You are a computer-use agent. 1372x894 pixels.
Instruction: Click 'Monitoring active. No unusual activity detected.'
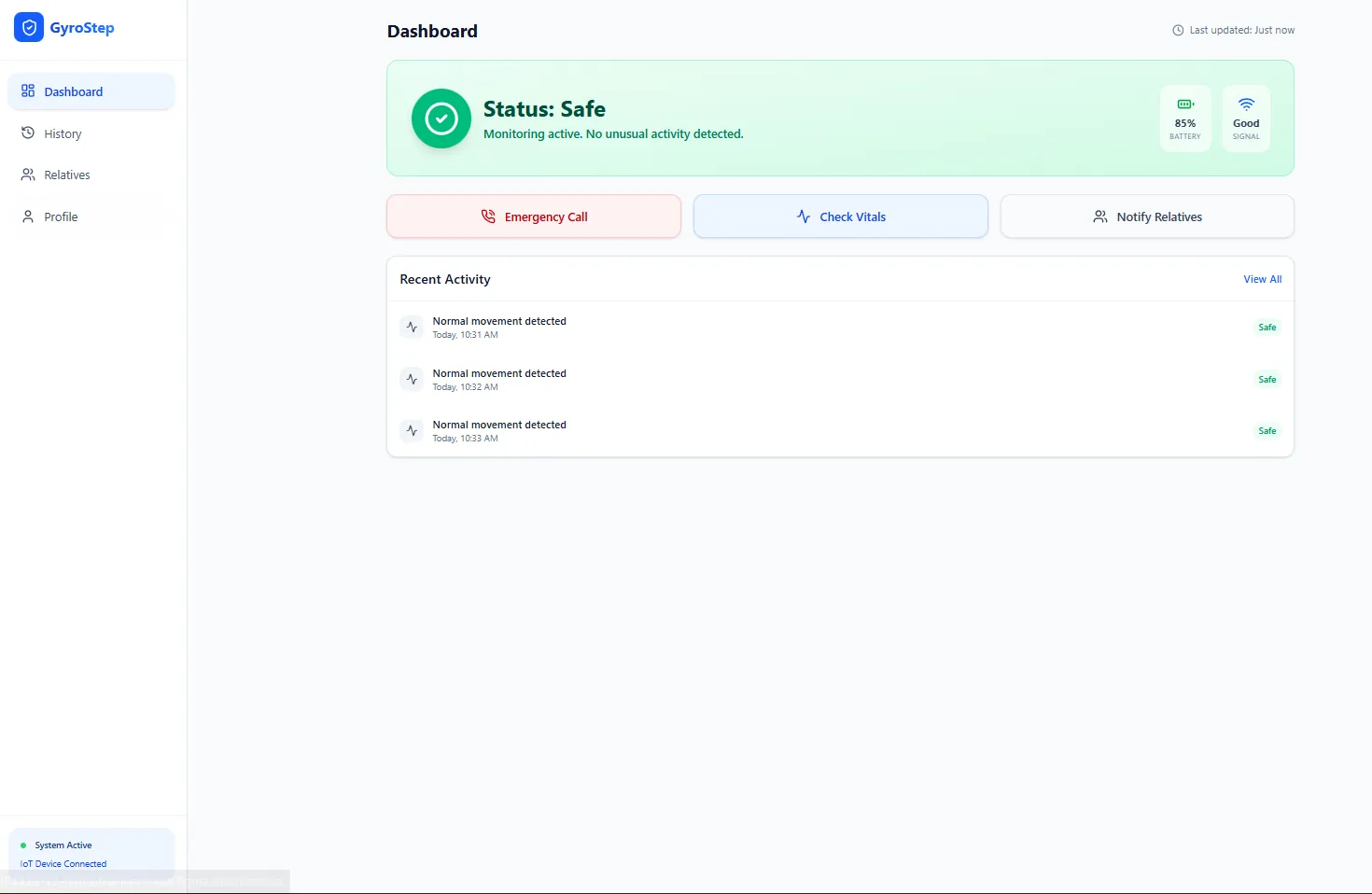click(613, 134)
